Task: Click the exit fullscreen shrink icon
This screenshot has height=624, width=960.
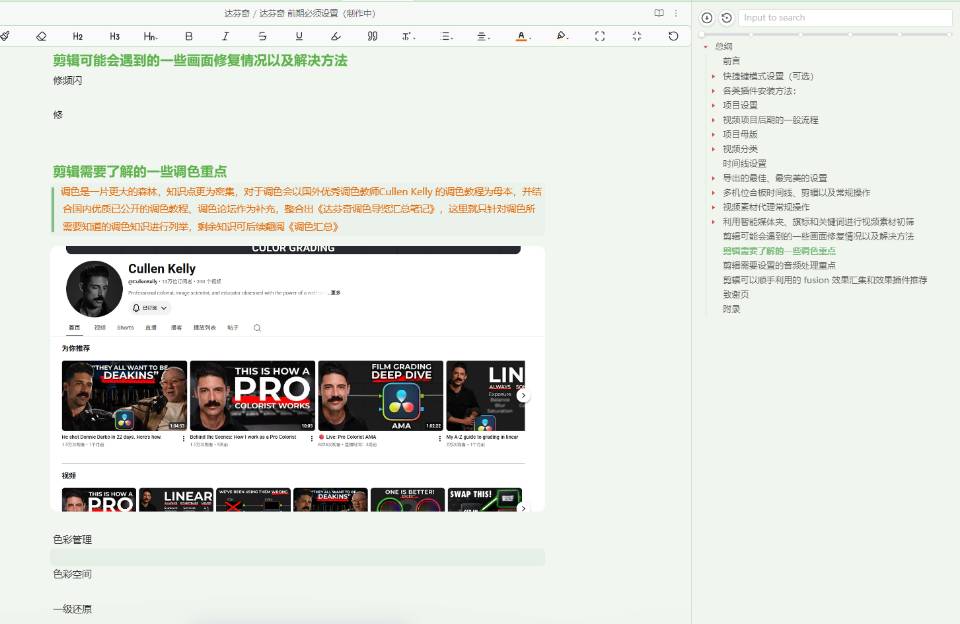Action: (637, 36)
